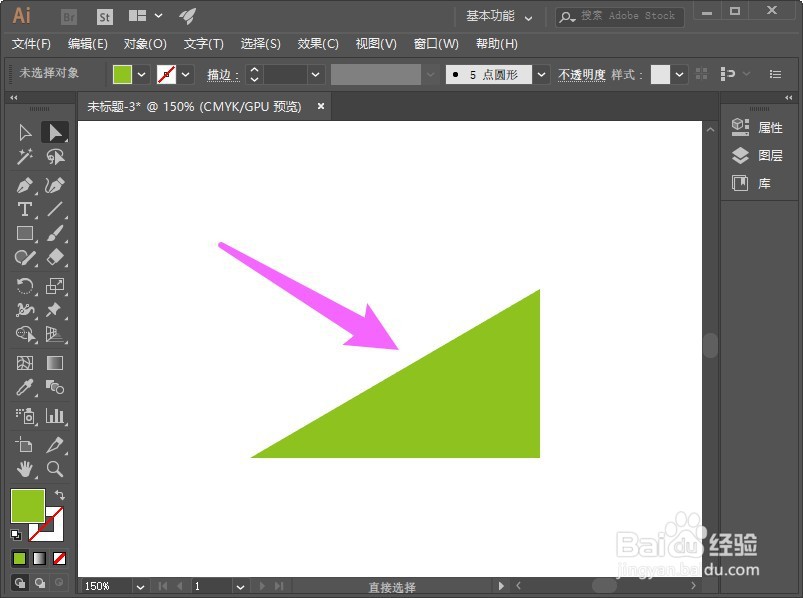Select the Eyedropper tool
The width and height of the screenshot is (803, 598).
(25, 388)
